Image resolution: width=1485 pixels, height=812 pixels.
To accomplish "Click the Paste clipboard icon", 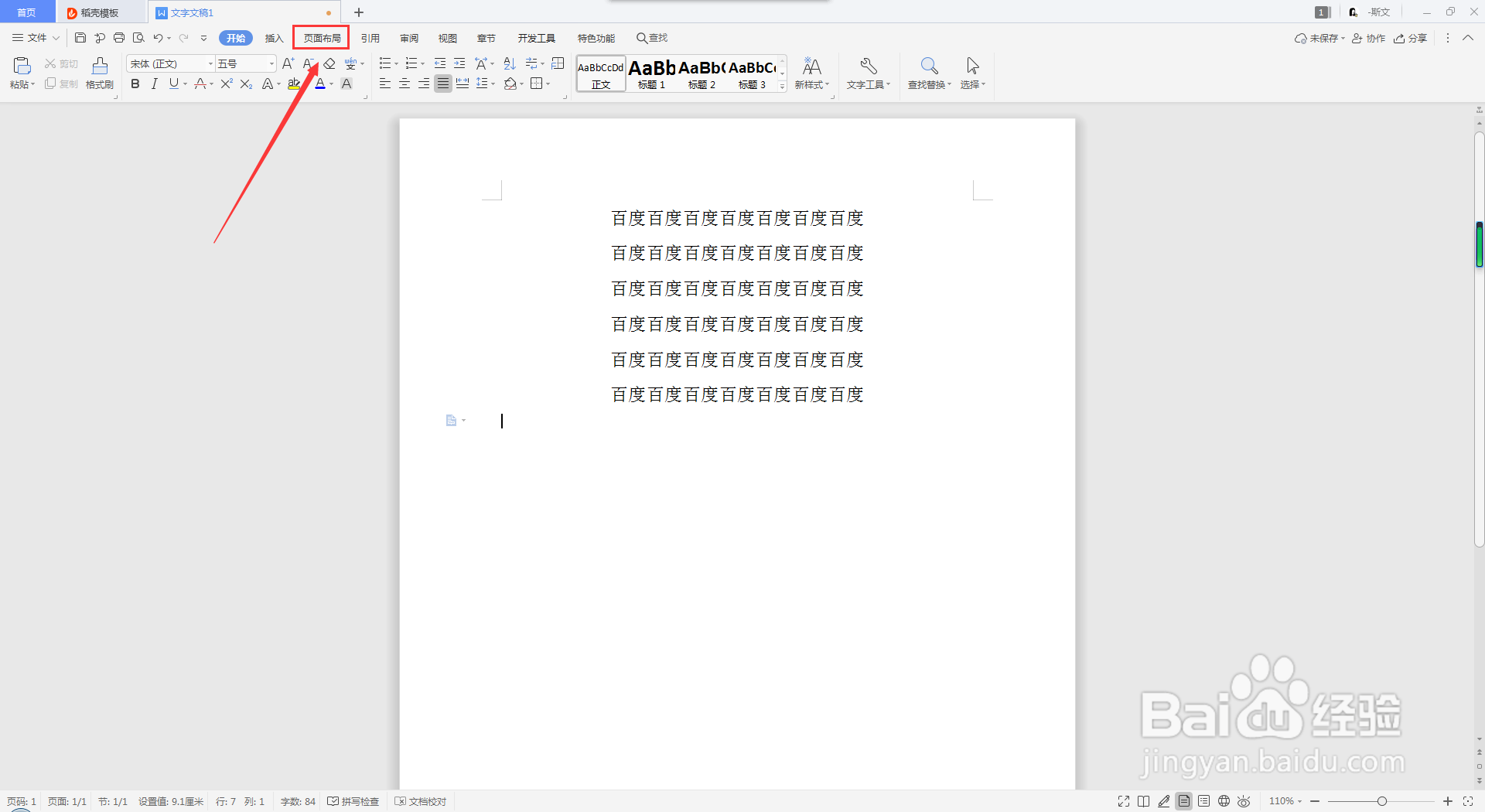I will pos(22,67).
